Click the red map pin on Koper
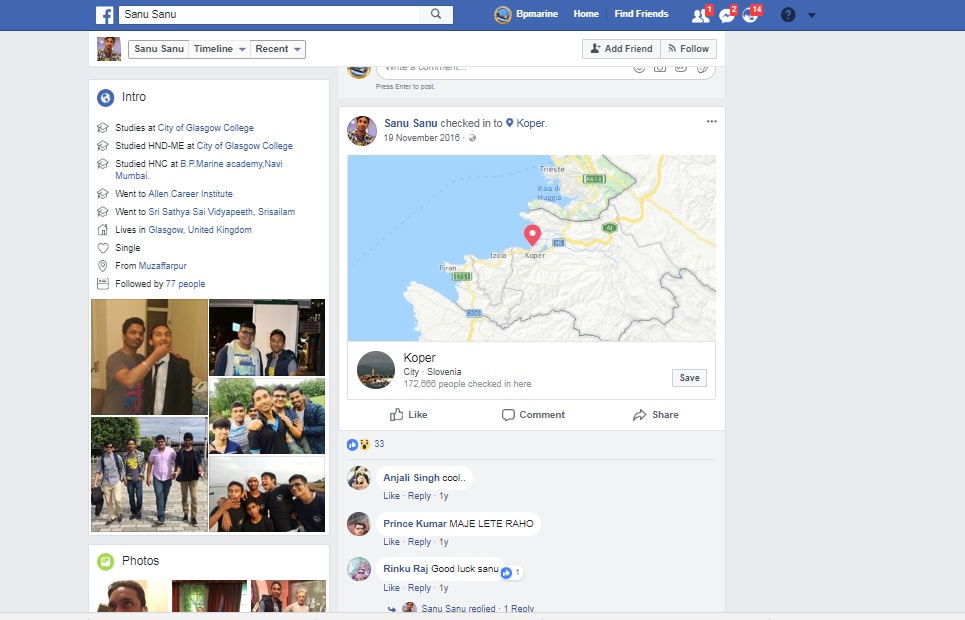The image size is (965, 620). 532,235
